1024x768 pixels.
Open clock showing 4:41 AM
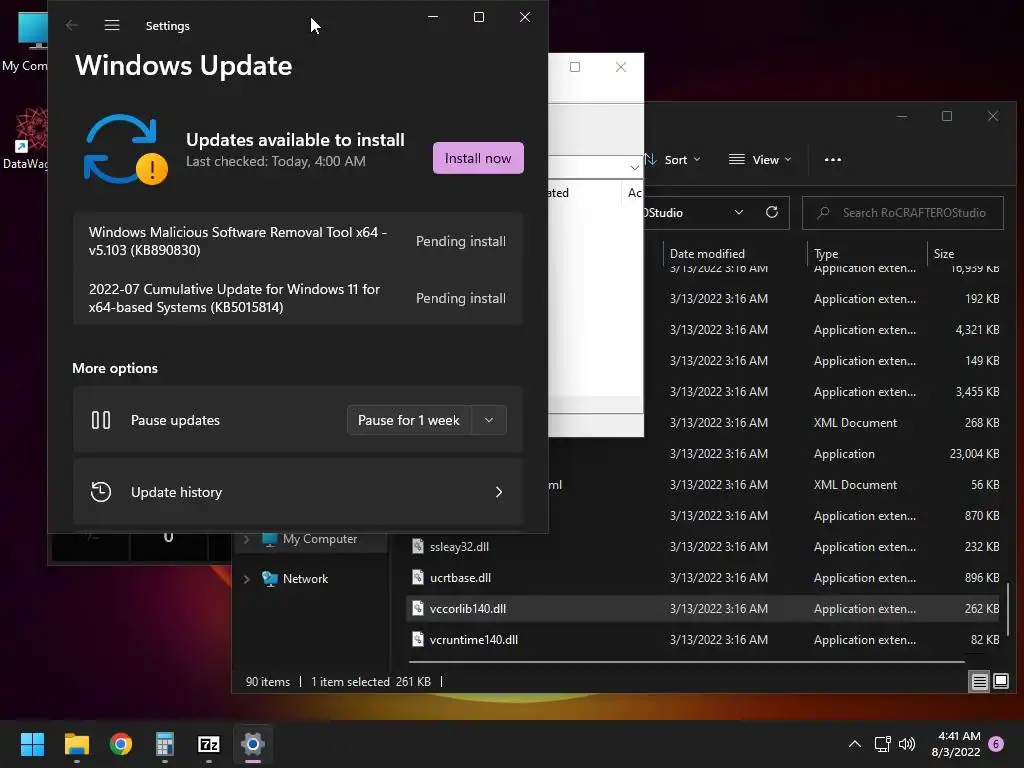click(x=956, y=744)
